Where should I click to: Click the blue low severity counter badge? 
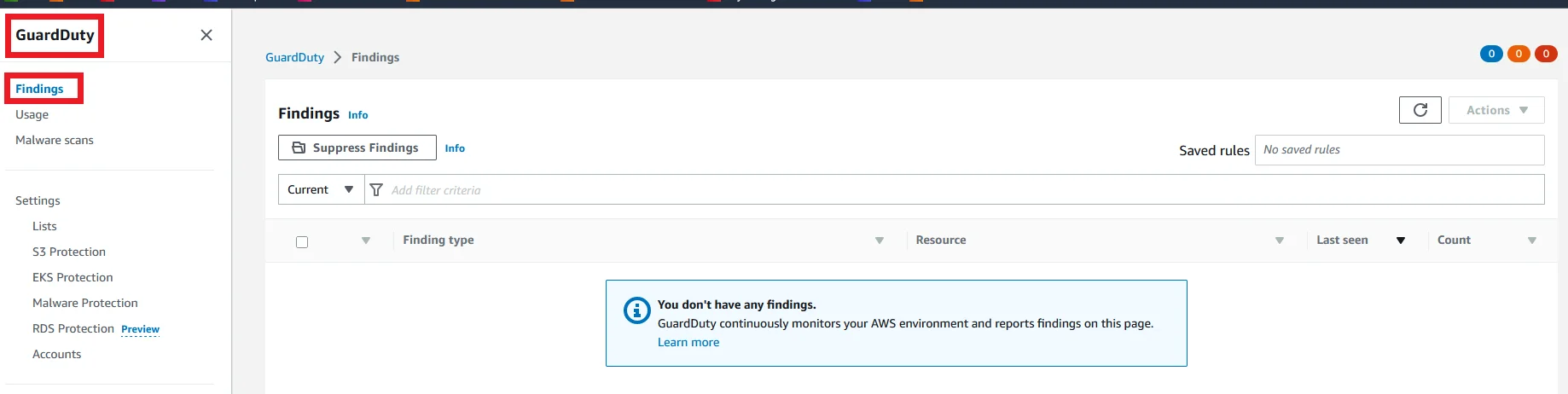(x=1491, y=54)
